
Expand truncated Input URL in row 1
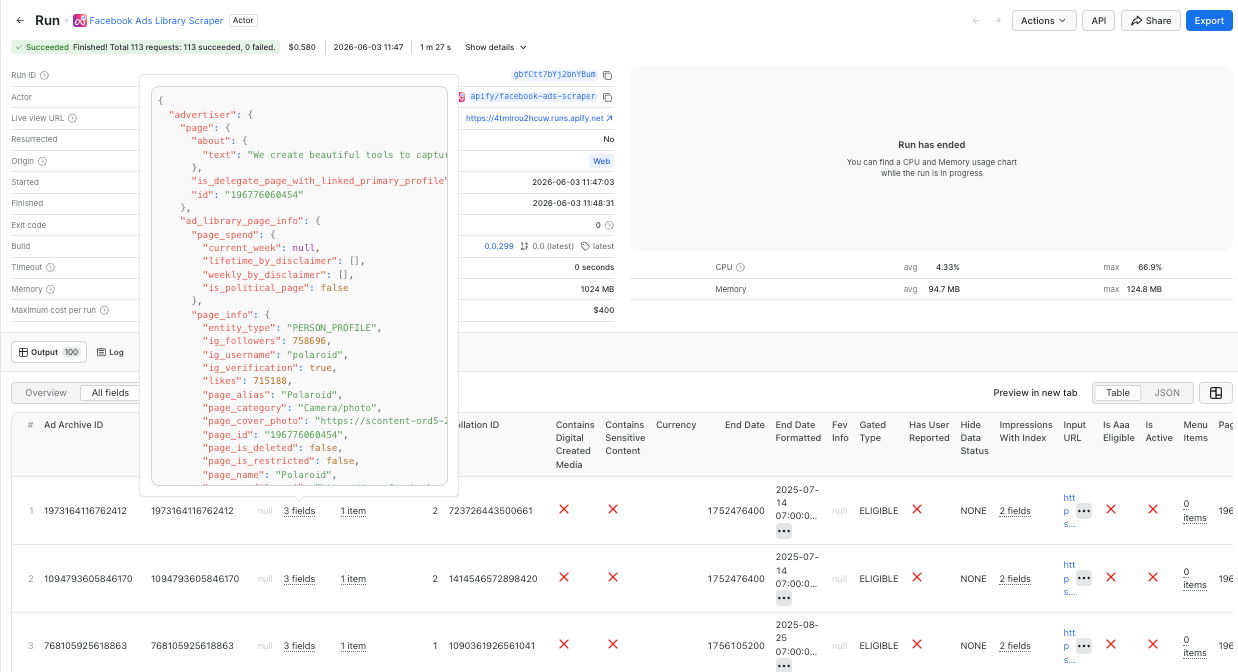pyautogui.click(x=1084, y=510)
